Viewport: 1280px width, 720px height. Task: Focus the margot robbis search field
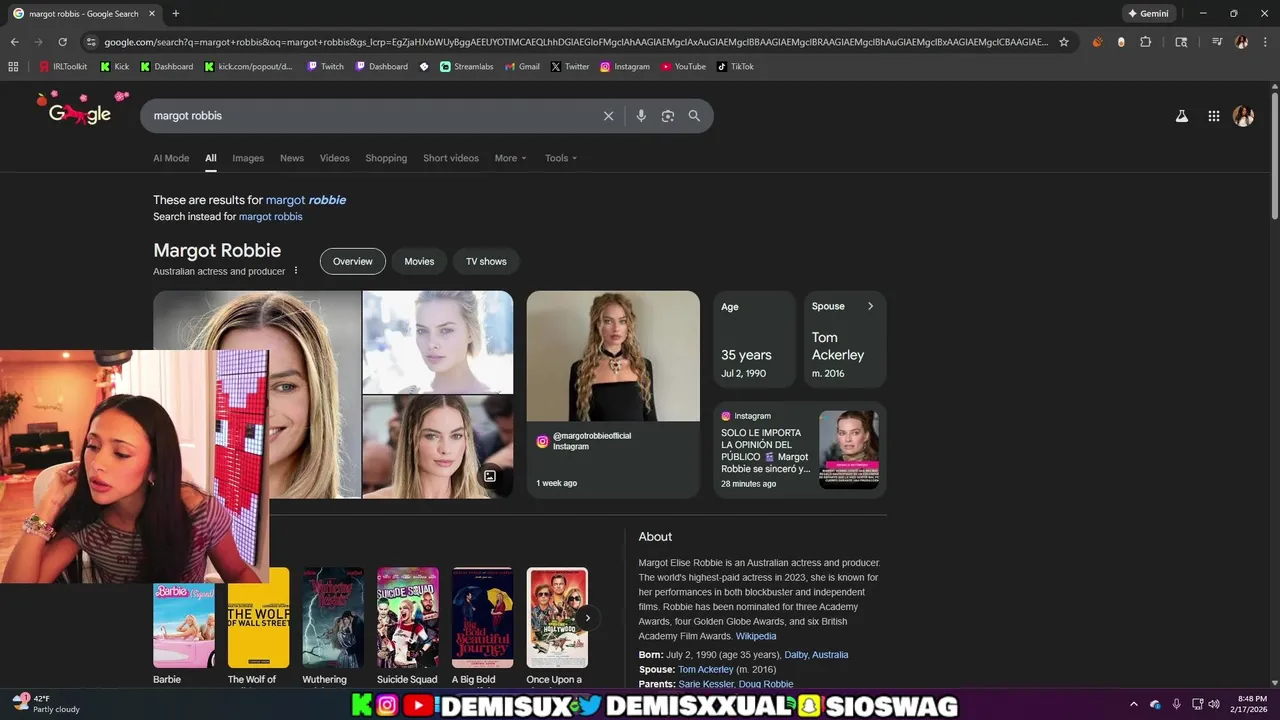pyautogui.click(x=370, y=116)
